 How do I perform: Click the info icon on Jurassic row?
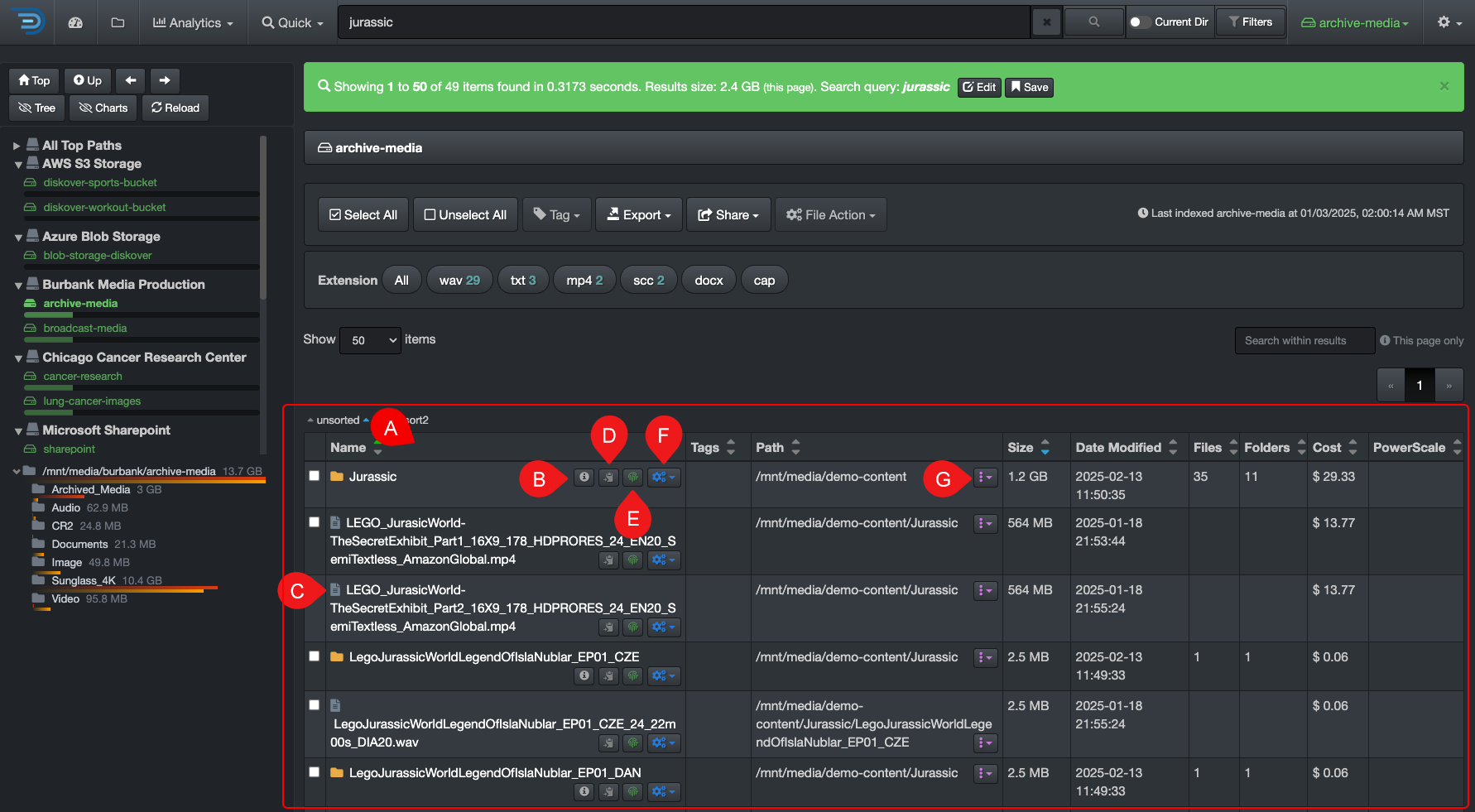coord(584,477)
